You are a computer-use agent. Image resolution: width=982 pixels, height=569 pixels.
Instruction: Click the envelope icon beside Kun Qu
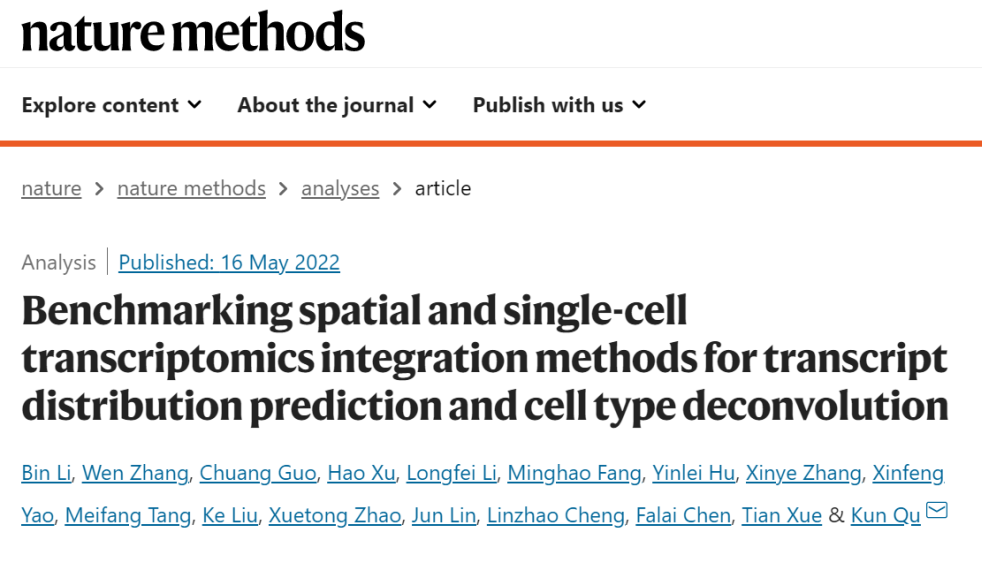pyautogui.click(x=936, y=511)
